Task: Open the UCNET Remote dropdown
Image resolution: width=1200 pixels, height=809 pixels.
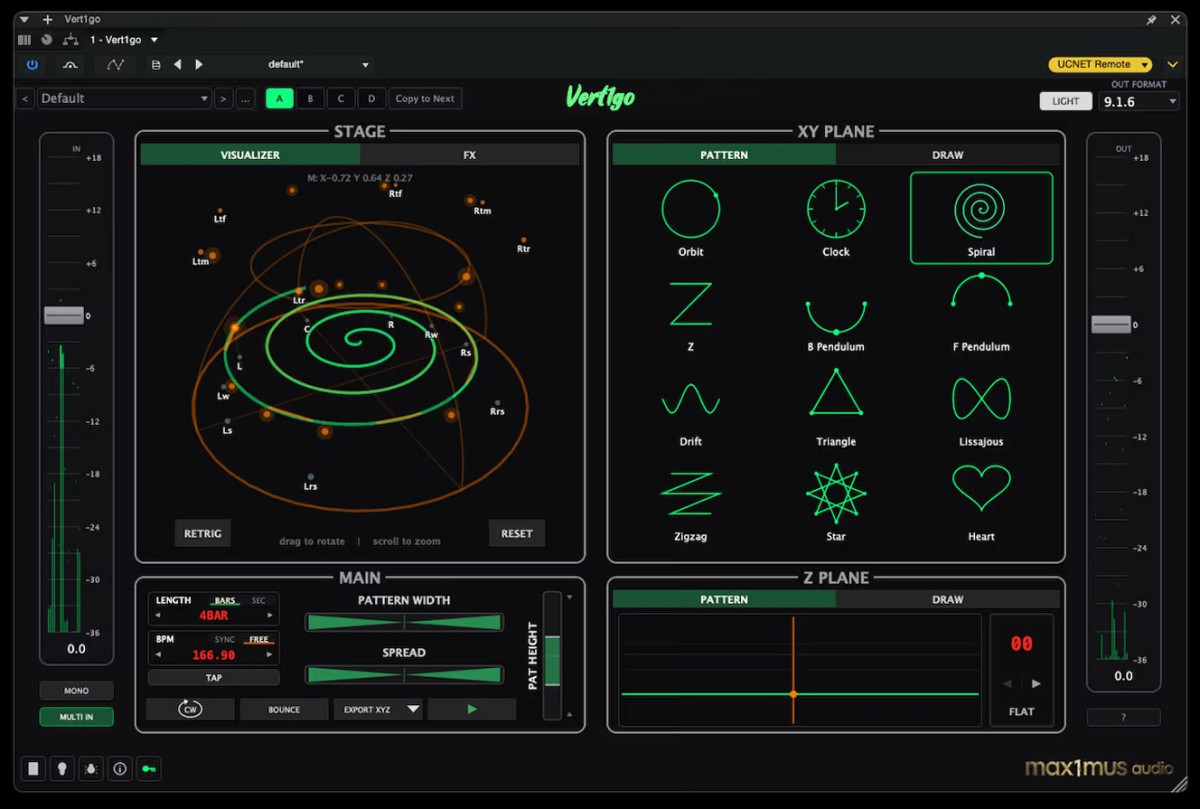Action: tap(1100, 64)
